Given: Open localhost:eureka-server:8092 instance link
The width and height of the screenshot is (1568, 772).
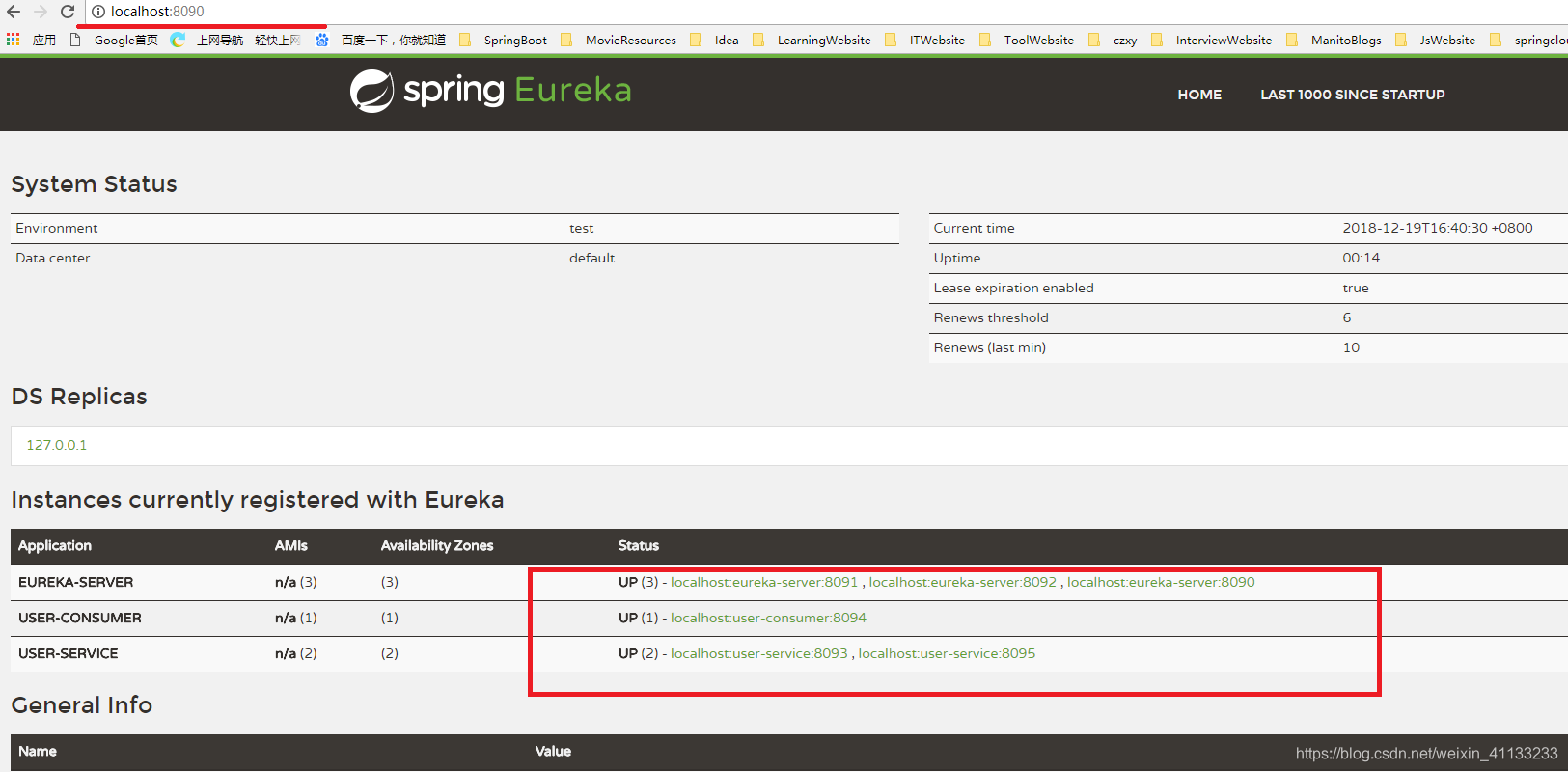Looking at the screenshot, I should click(x=962, y=582).
